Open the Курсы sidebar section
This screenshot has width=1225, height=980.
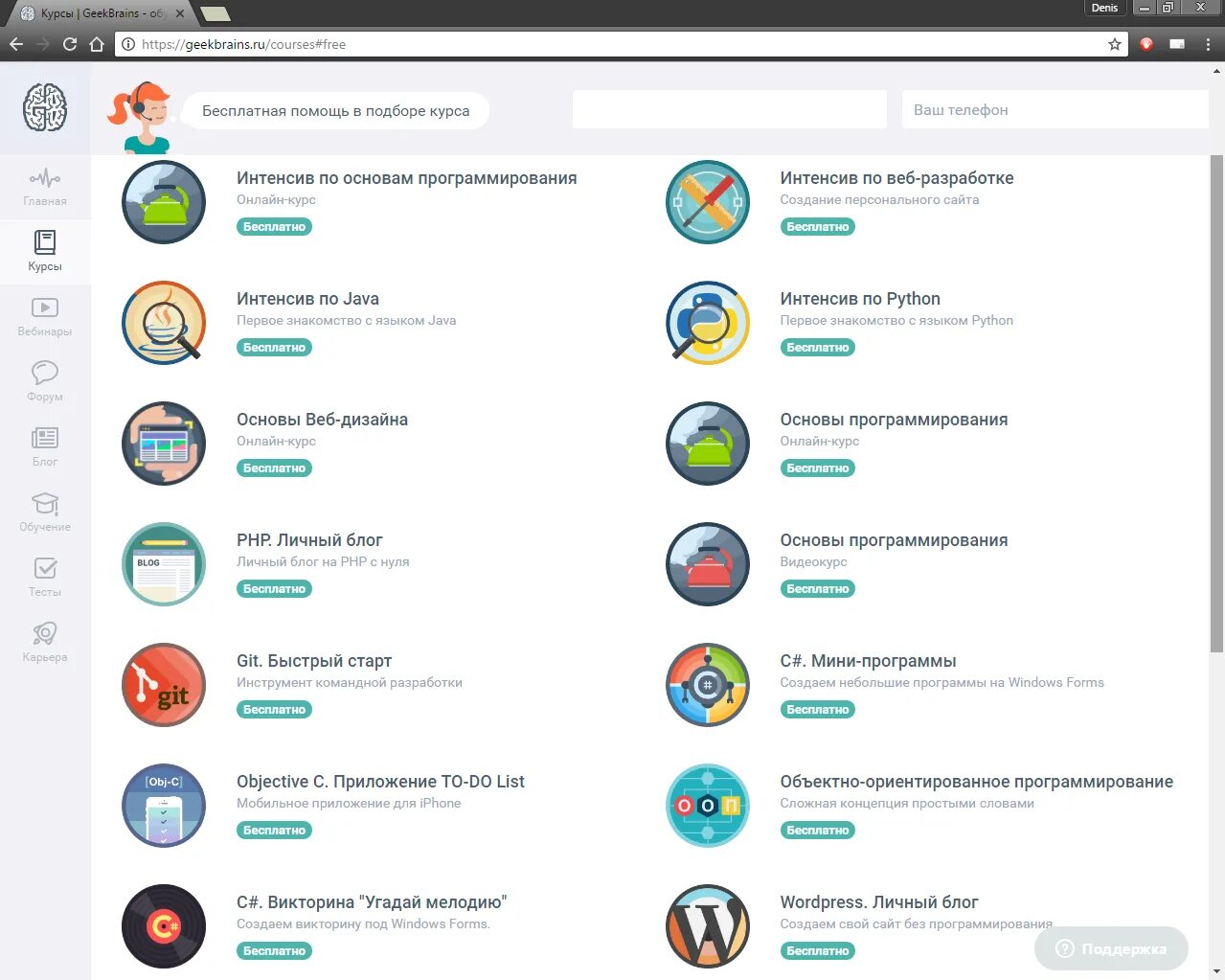[45, 252]
